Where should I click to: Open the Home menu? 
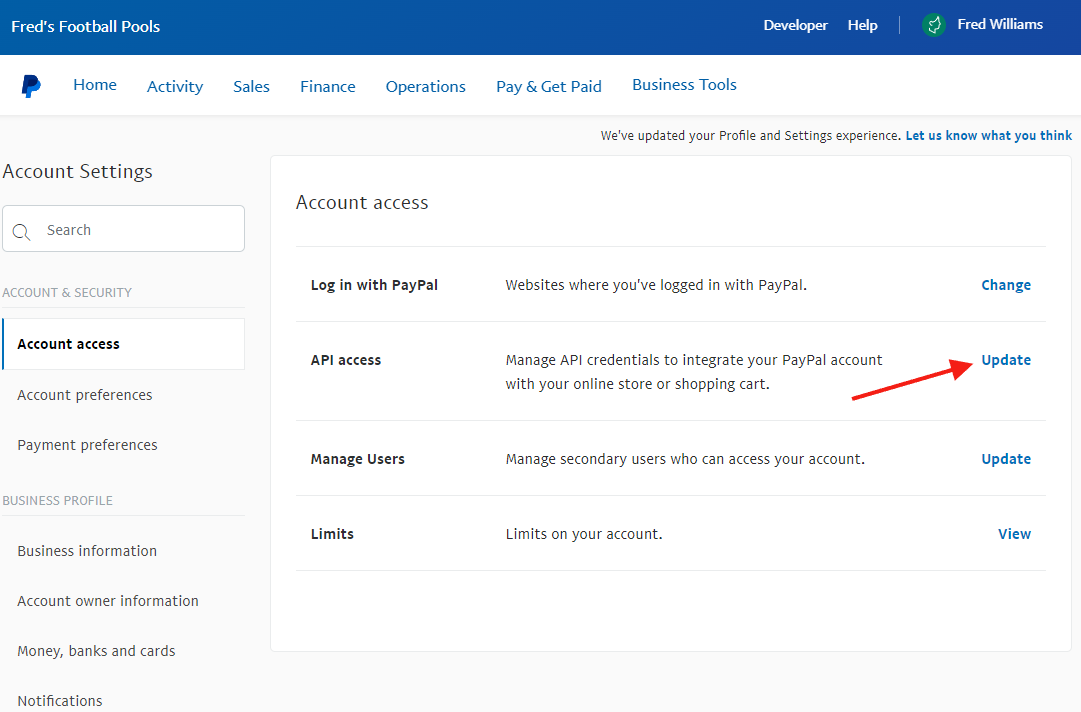[95, 85]
